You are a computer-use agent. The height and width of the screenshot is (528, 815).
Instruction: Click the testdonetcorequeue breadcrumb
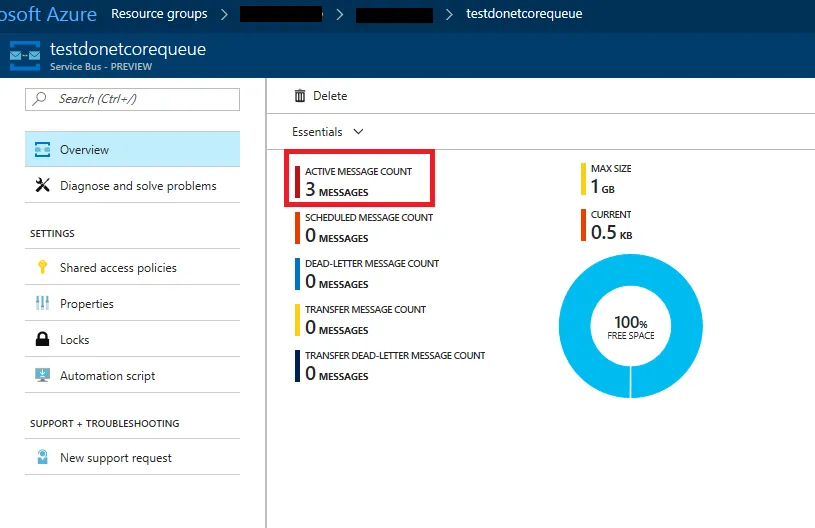(524, 14)
